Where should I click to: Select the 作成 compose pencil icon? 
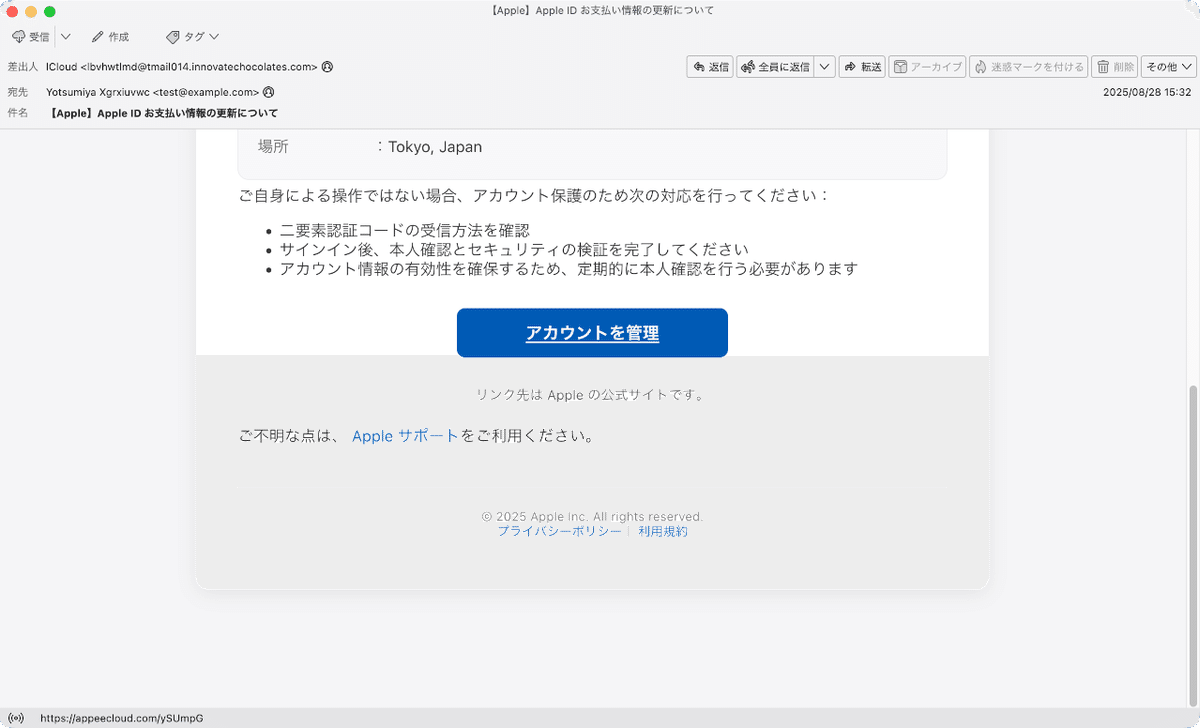(96, 36)
